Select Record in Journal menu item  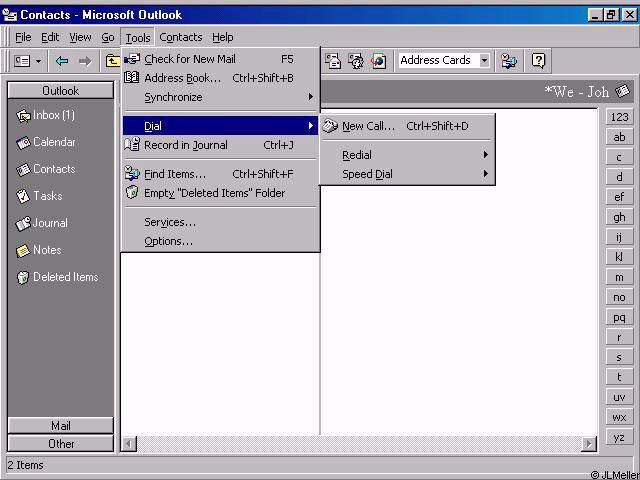click(x=220, y=145)
